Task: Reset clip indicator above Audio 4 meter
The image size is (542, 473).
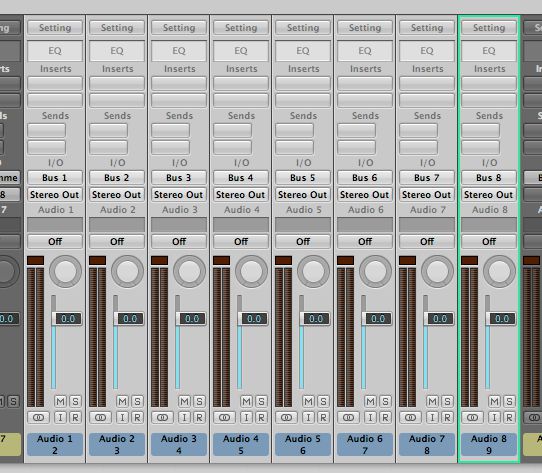Action: point(222,260)
